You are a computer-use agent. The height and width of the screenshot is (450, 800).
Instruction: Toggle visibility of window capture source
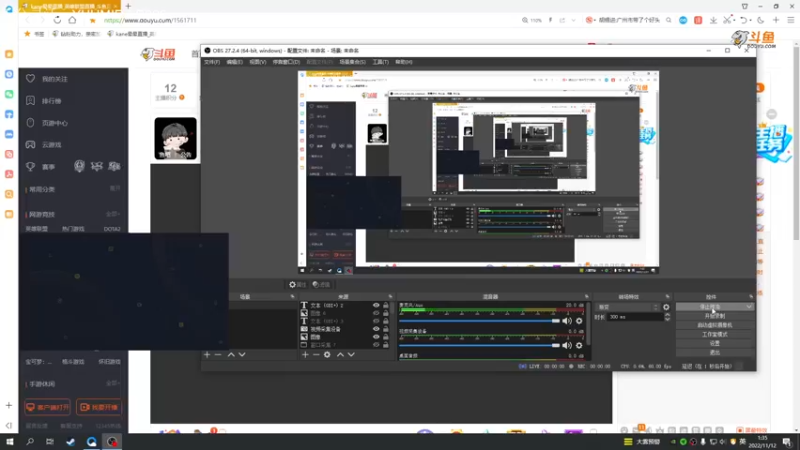coord(376,345)
